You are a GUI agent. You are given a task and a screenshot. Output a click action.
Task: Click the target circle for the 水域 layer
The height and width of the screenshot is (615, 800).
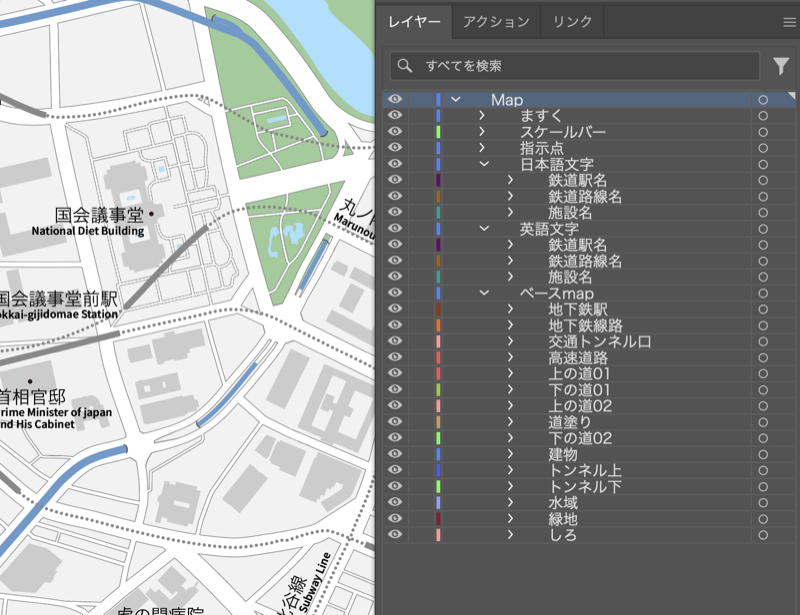coord(762,501)
